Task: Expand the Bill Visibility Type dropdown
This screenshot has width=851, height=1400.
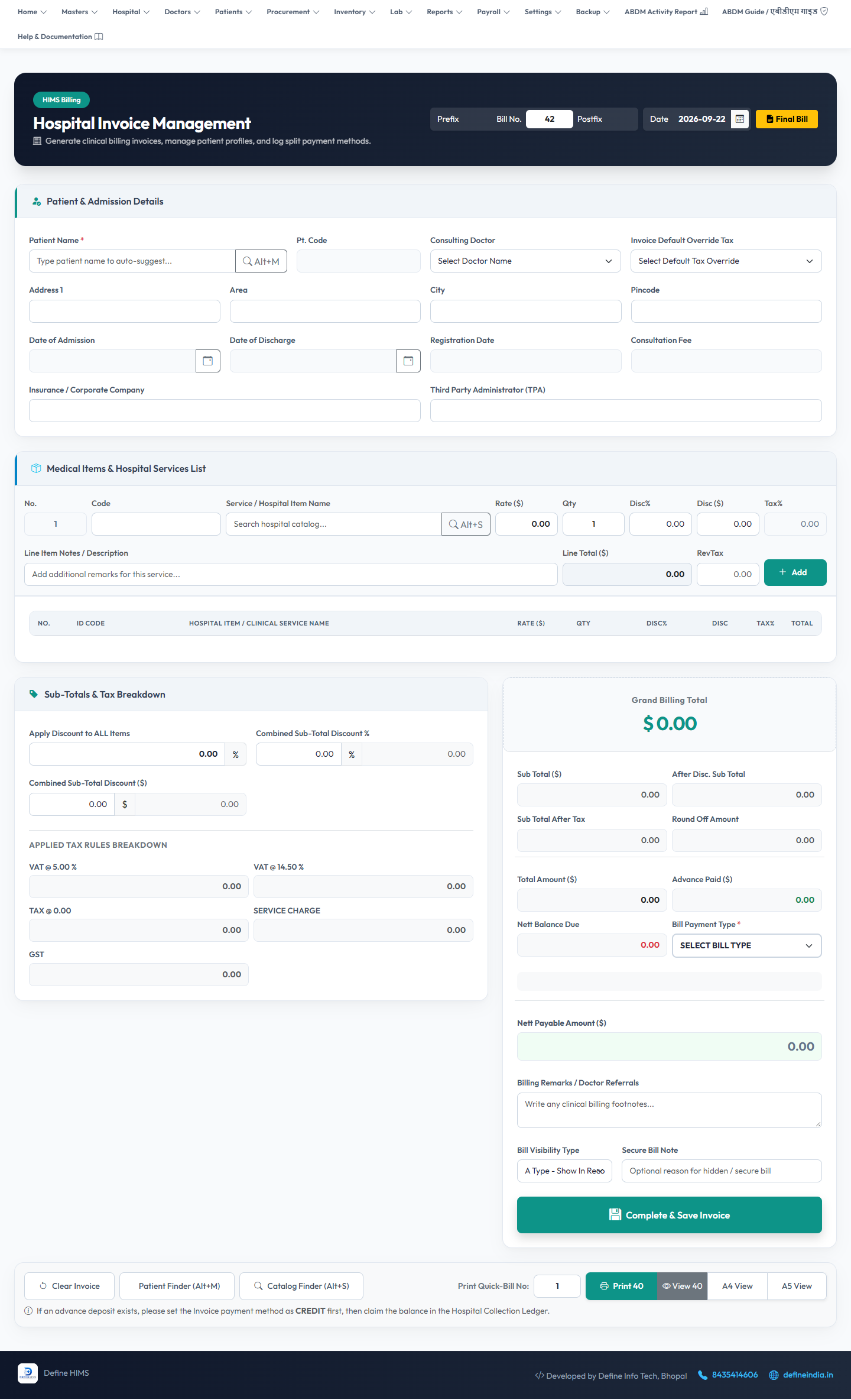Action: click(564, 1171)
